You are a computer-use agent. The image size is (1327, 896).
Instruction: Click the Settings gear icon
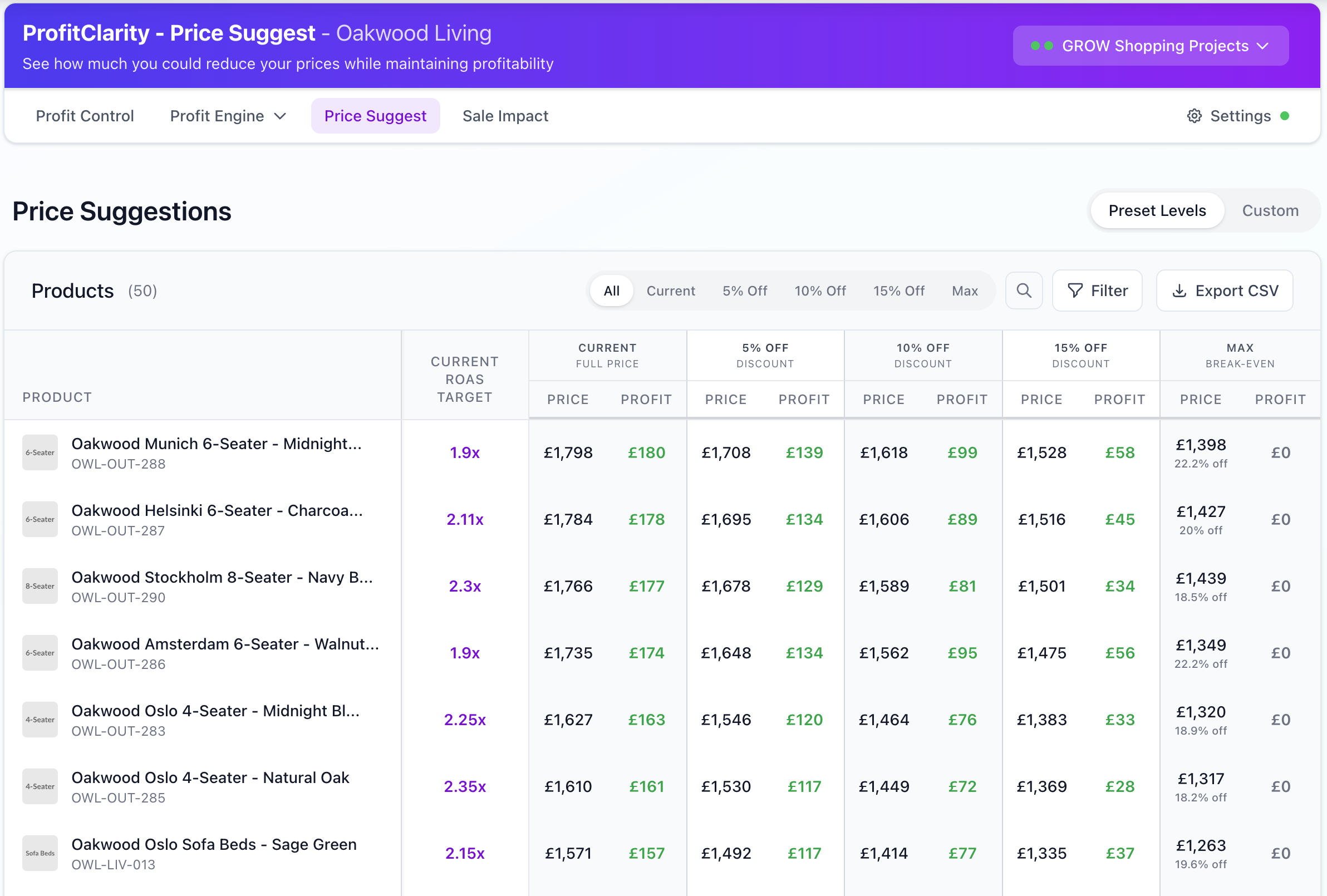point(1194,115)
